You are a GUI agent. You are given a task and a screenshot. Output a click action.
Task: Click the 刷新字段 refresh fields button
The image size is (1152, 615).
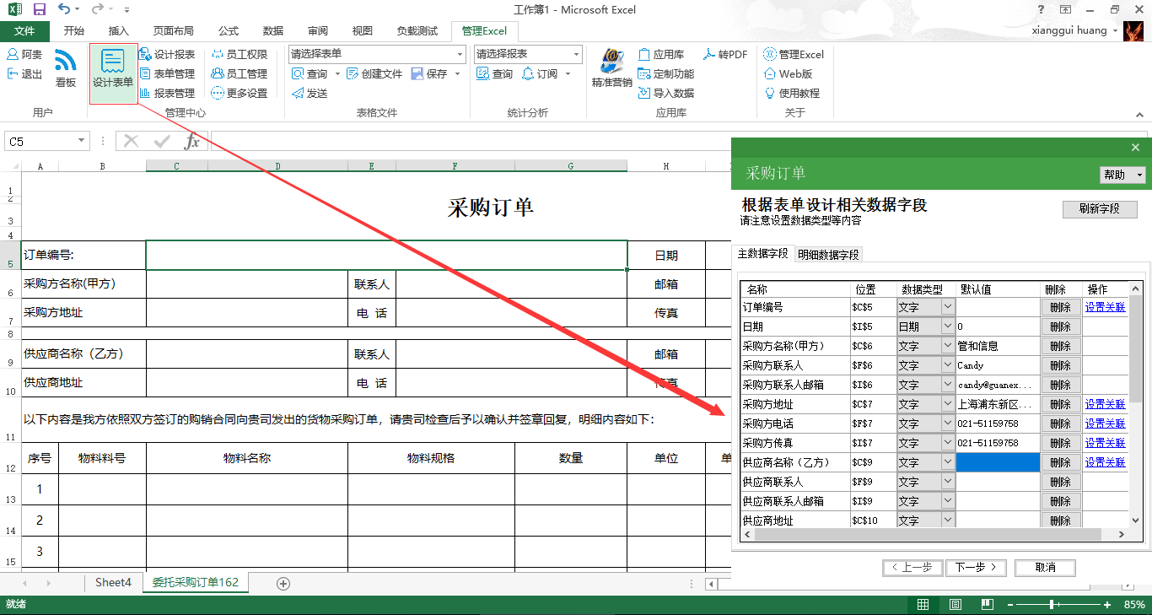tap(1099, 208)
